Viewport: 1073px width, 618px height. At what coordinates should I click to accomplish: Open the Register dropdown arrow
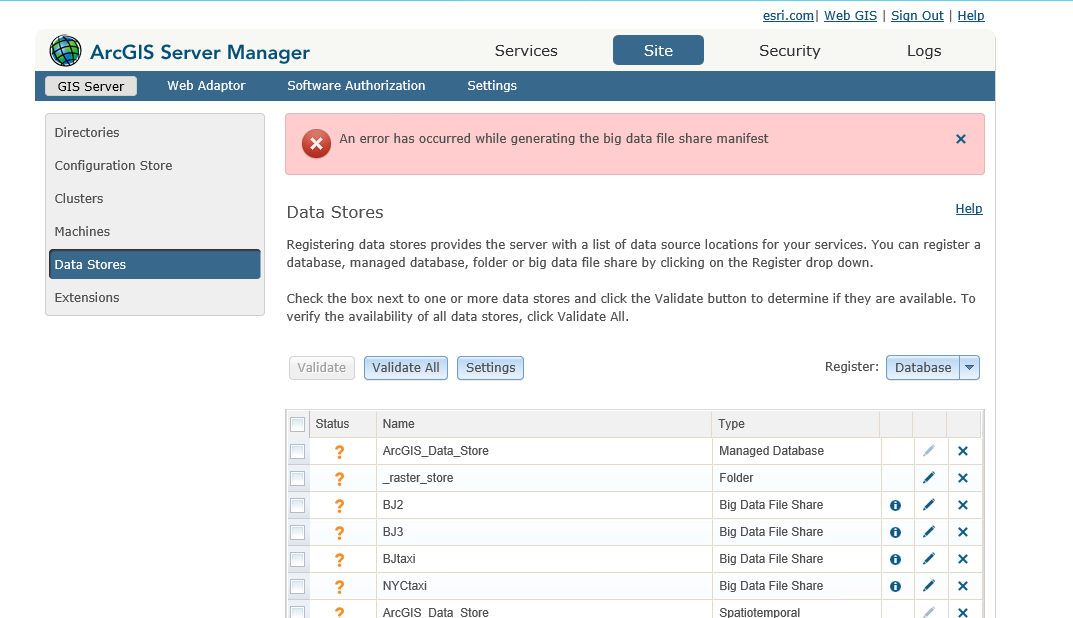point(970,368)
